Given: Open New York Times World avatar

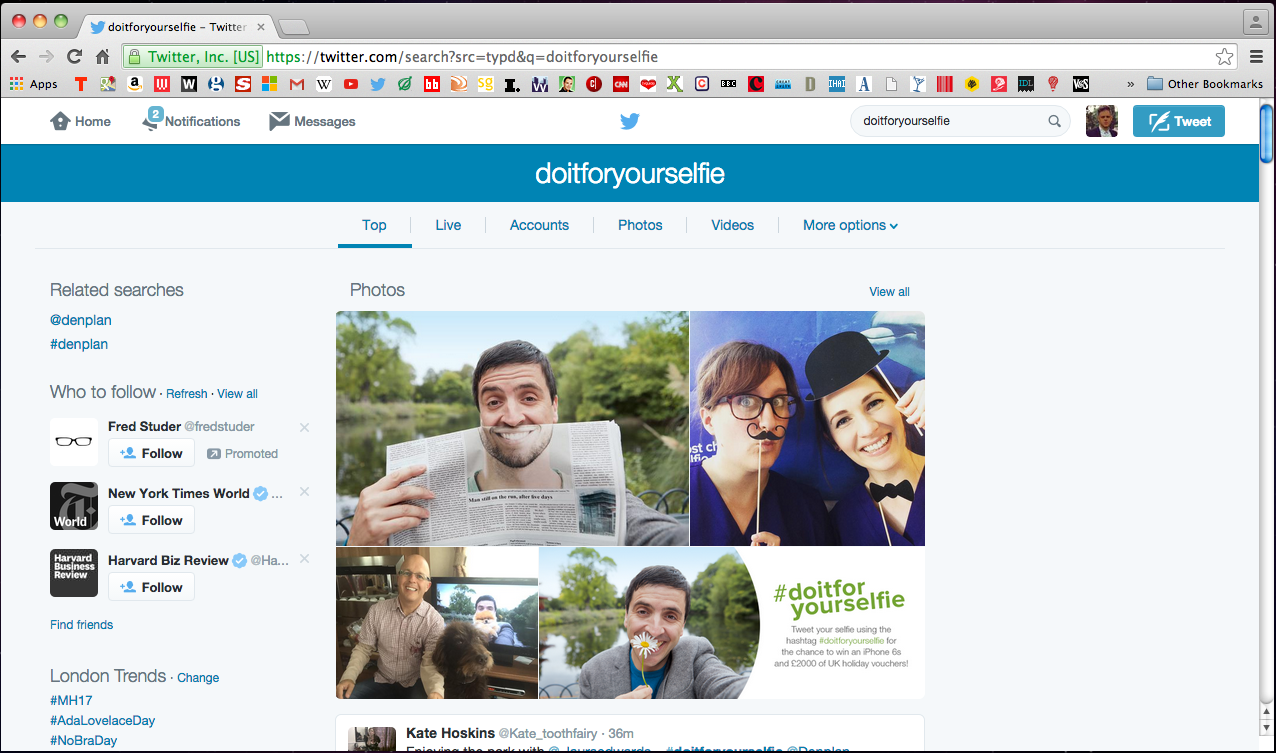Looking at the screenshot, I should (x=74, y=506).
